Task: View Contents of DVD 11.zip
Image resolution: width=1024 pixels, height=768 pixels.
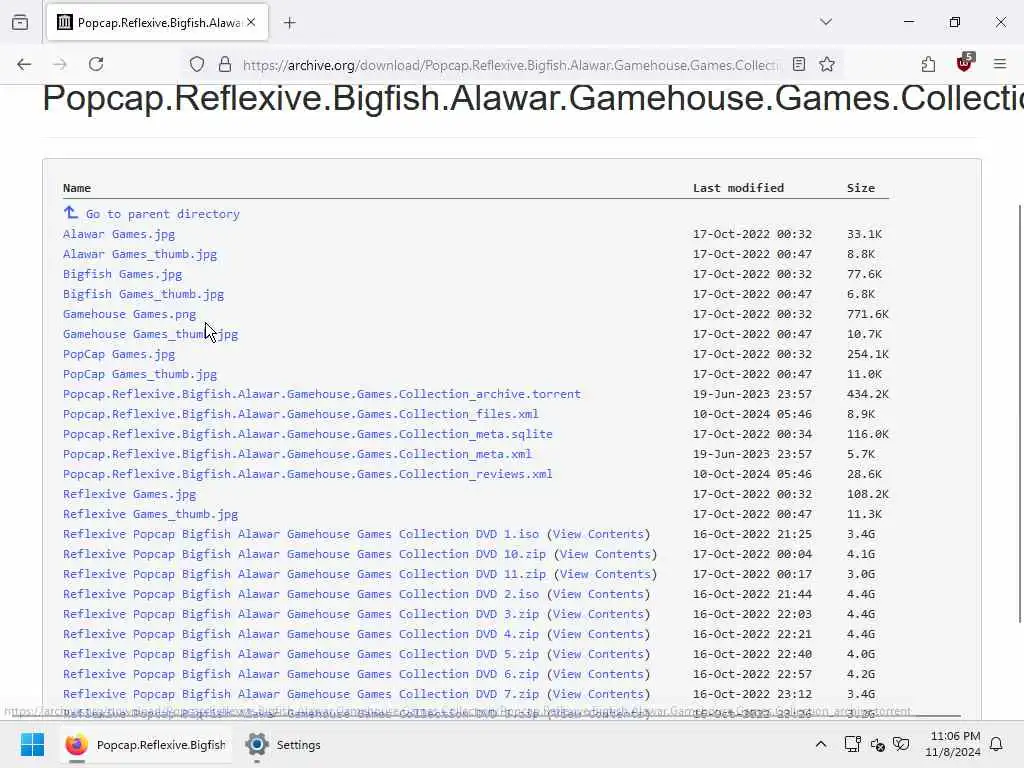Action: click(x=605, y=574)
